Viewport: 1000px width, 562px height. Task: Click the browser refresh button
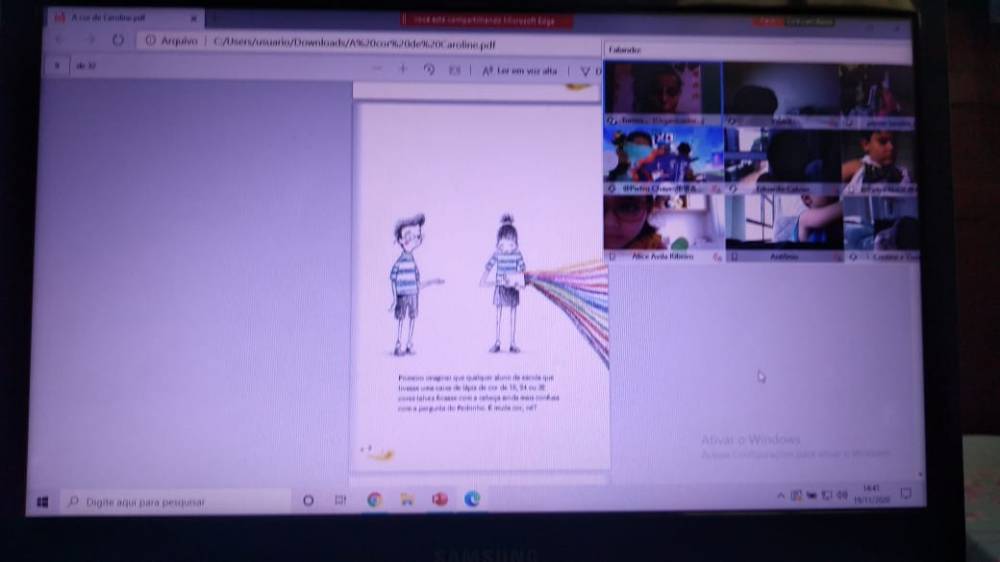click(118, 40)
